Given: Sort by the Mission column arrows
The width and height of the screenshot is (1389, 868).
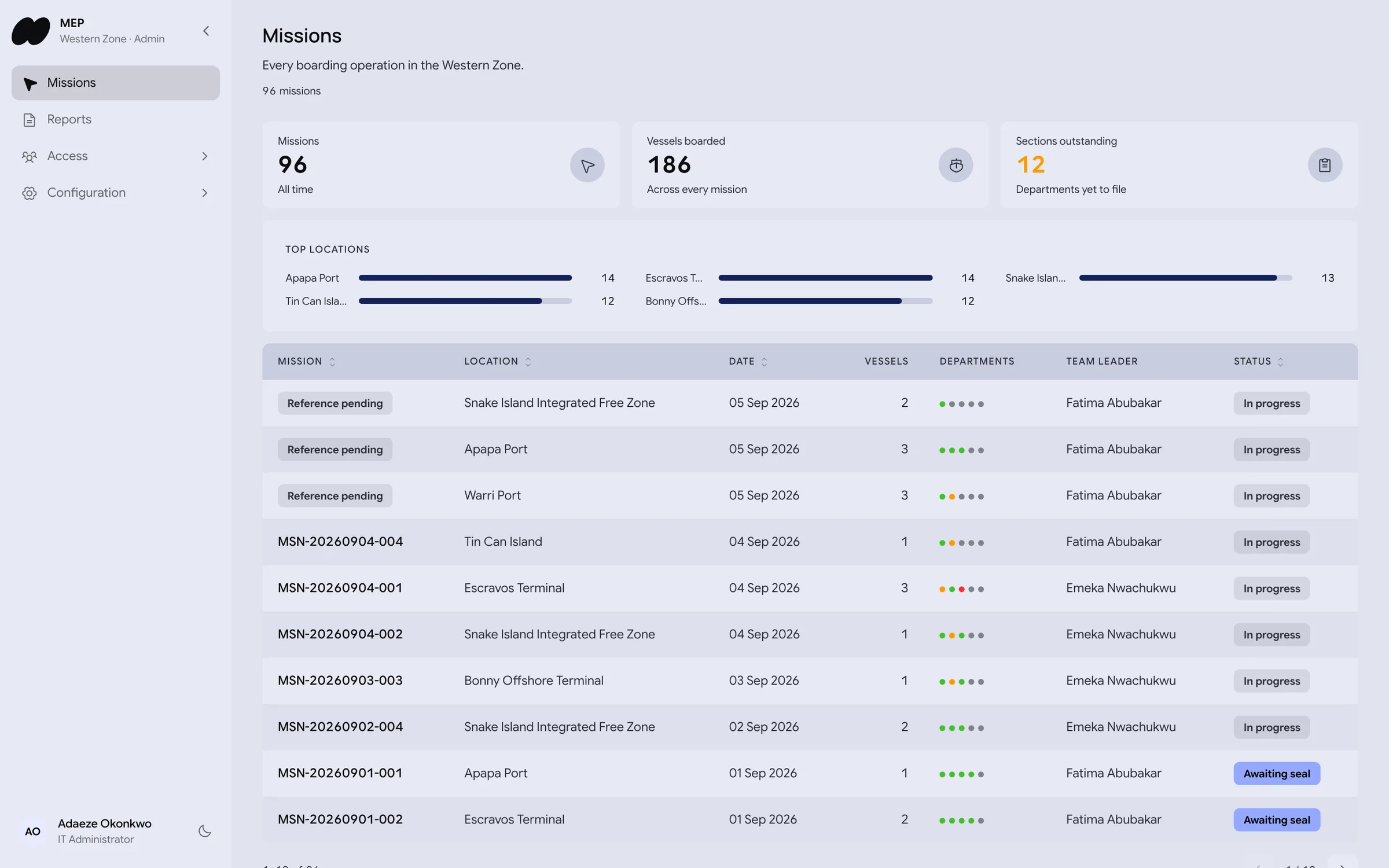Looking at the screenshot, I should click(332, 362).
